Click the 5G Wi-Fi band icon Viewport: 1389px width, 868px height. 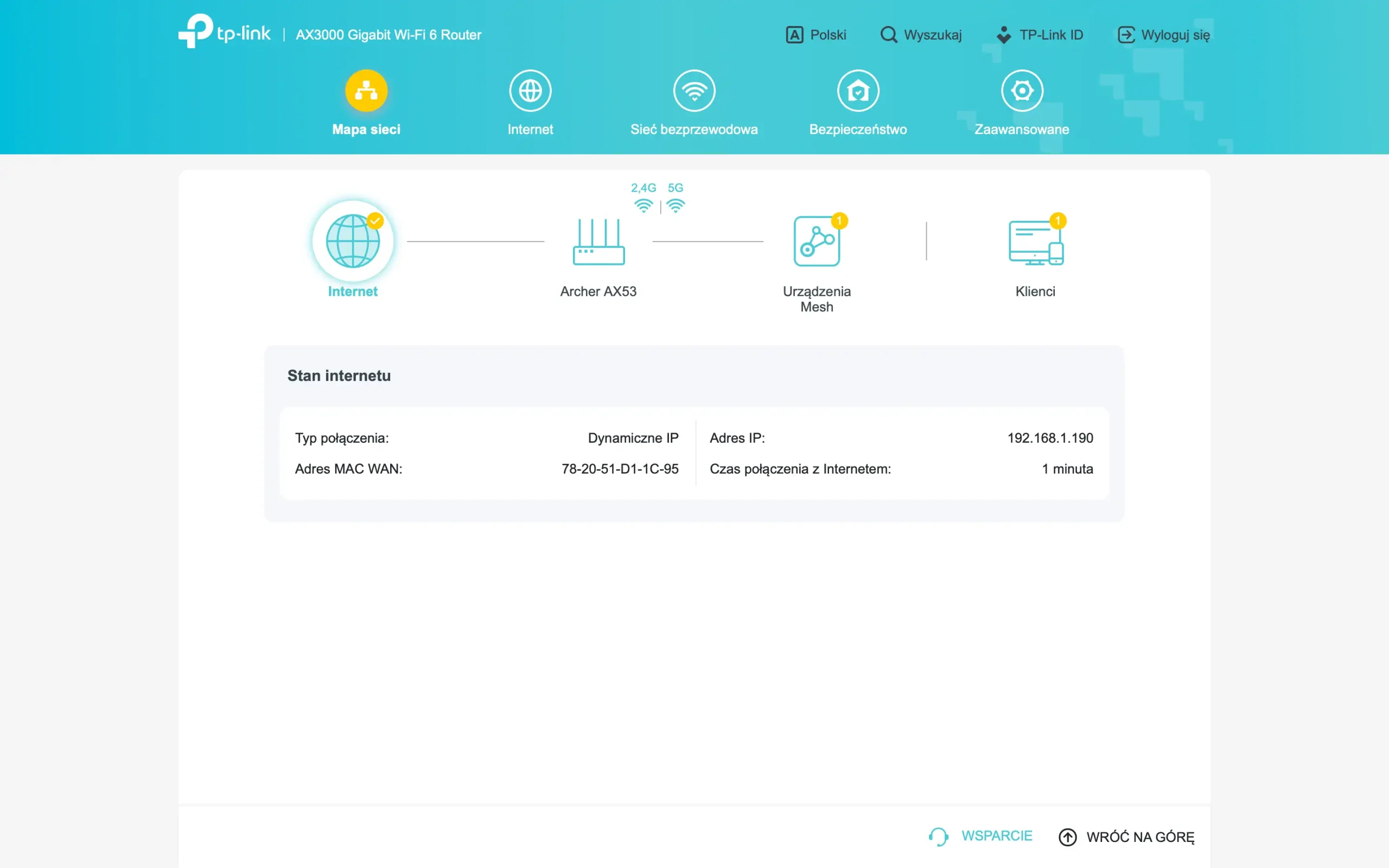pyautogui.click(x=677, y=205)
